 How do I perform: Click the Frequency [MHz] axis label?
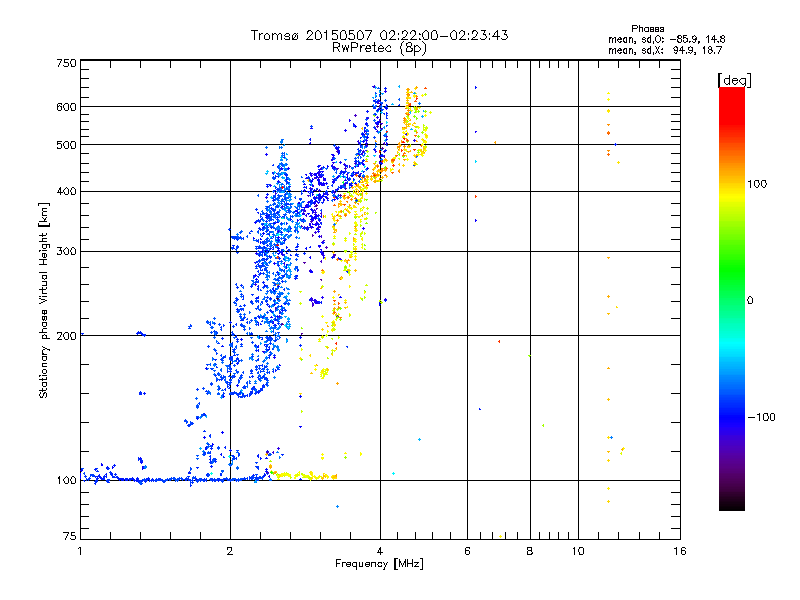[379, 565]
